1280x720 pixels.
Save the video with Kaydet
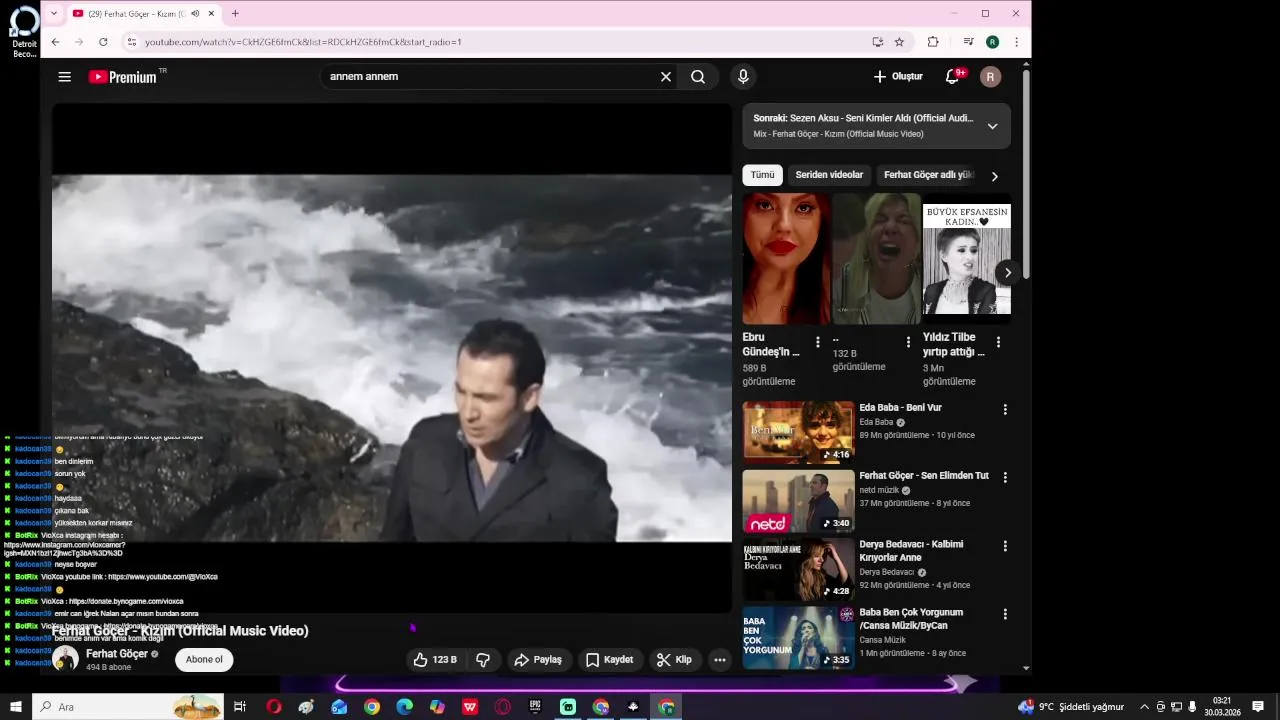click(610, 660)
